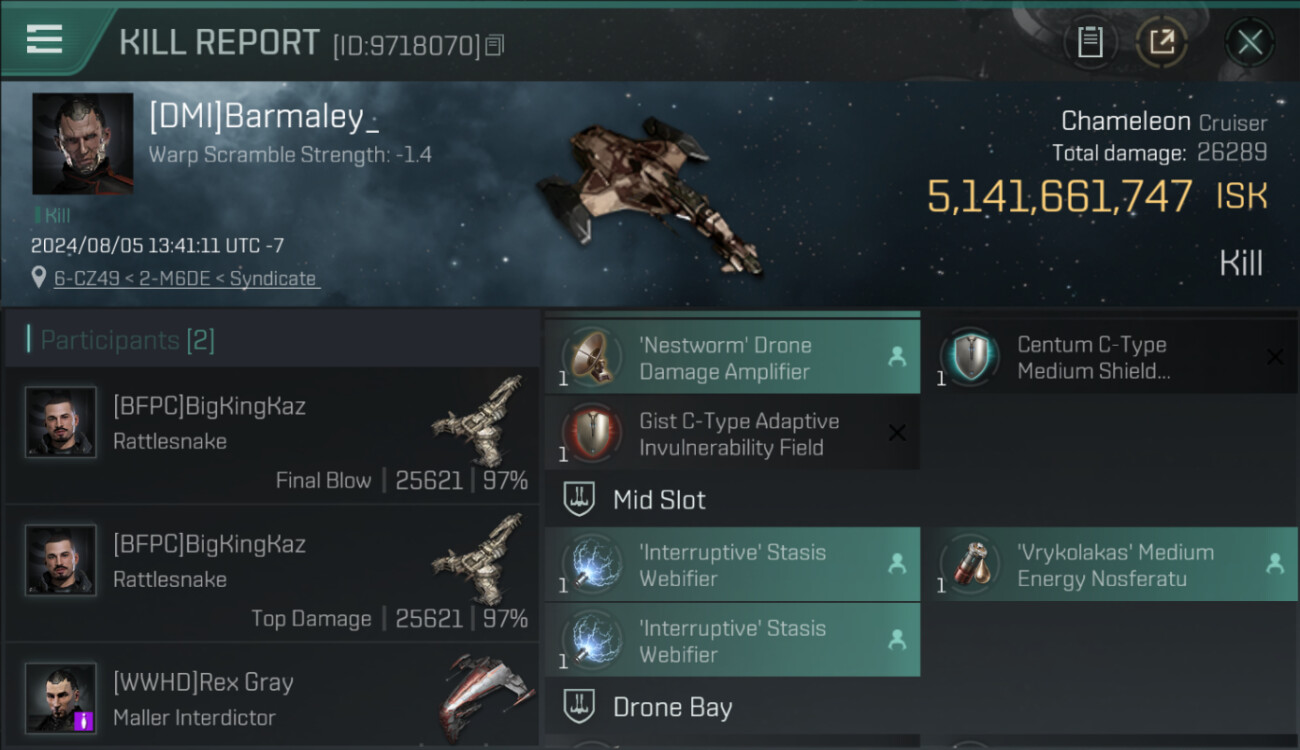Copy the kill report ID icon

point(495,45)
